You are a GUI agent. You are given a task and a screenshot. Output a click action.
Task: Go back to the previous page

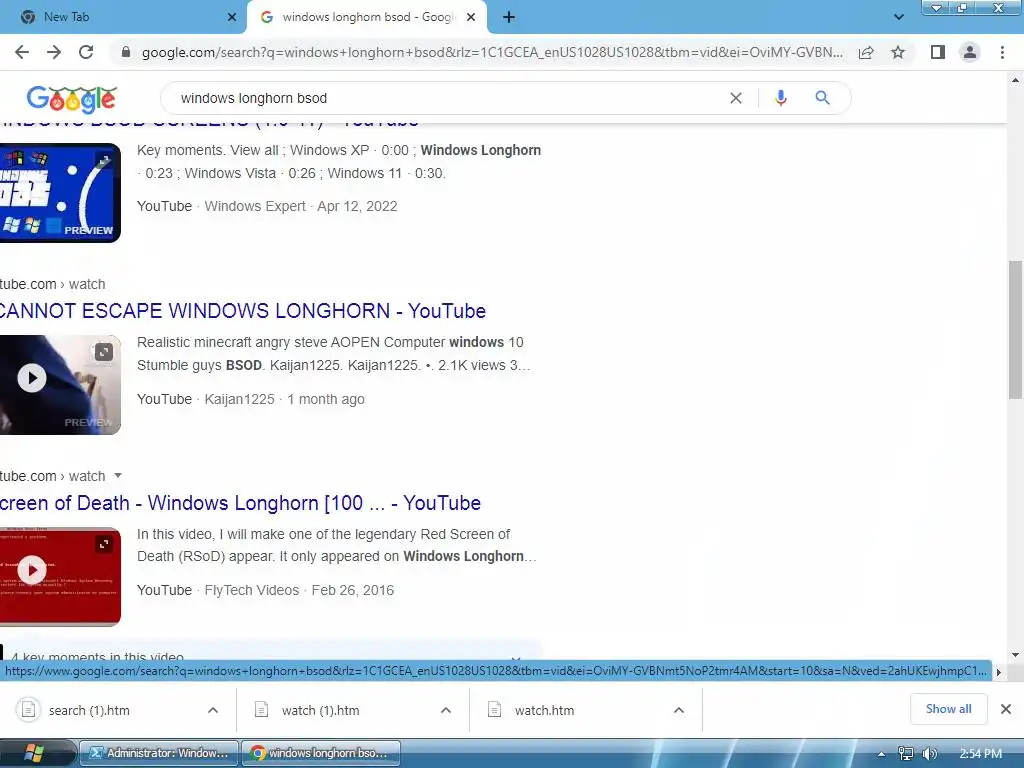(x=22, y=52)
